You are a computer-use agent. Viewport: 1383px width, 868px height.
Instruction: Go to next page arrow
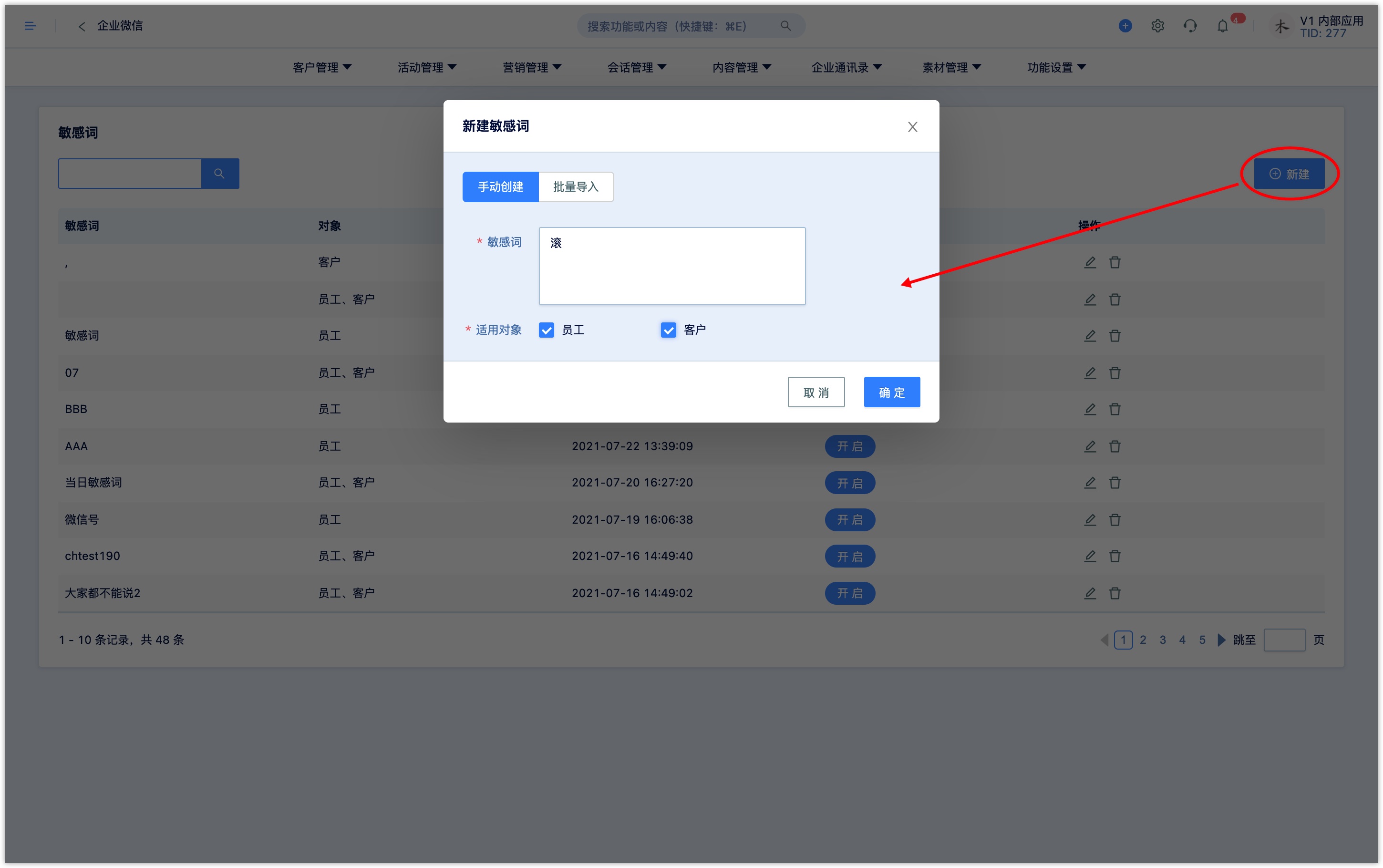point(1221,640)
